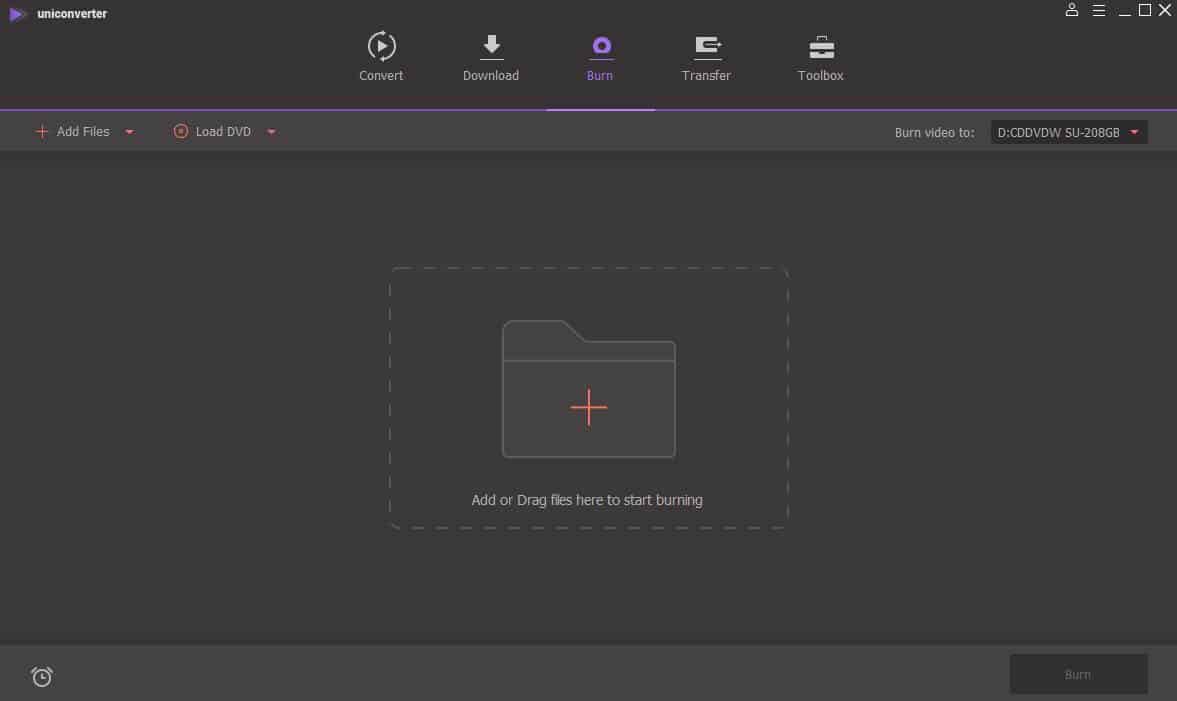Open the Burn video to drive dropdown
Viewport: 1177px width, 701px height.
pos(1068,132)
